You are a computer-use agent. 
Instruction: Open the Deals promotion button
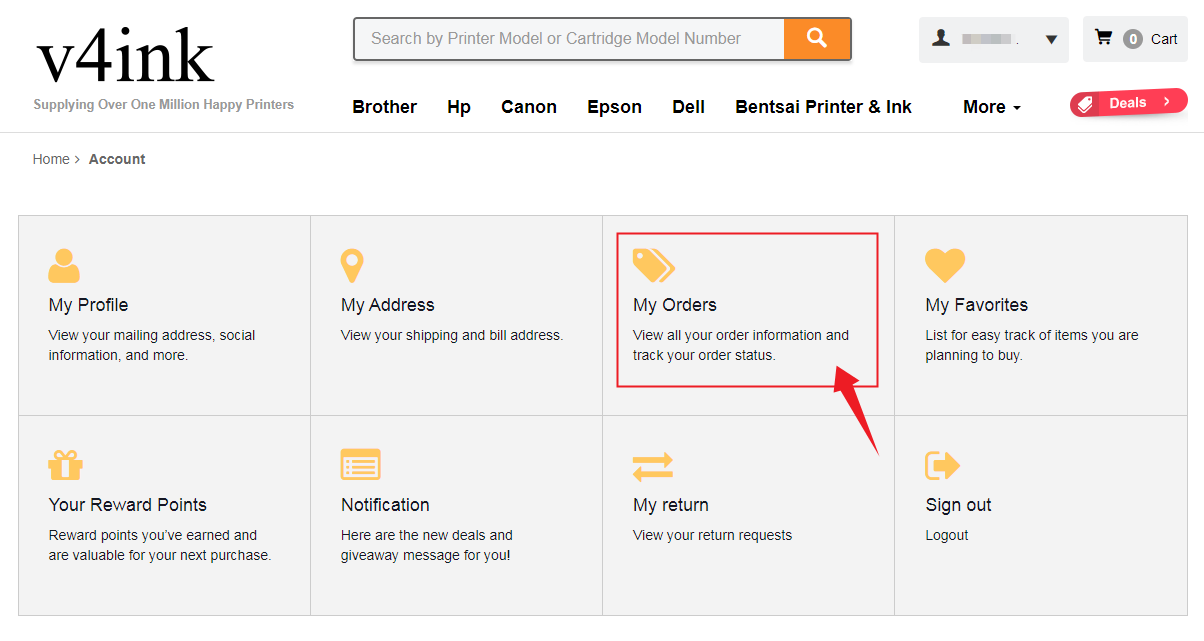click(x=1129, y=103)
